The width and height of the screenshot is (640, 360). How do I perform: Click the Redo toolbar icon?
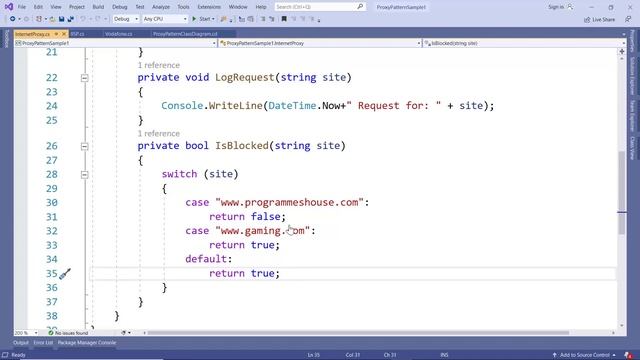(98, 19)
